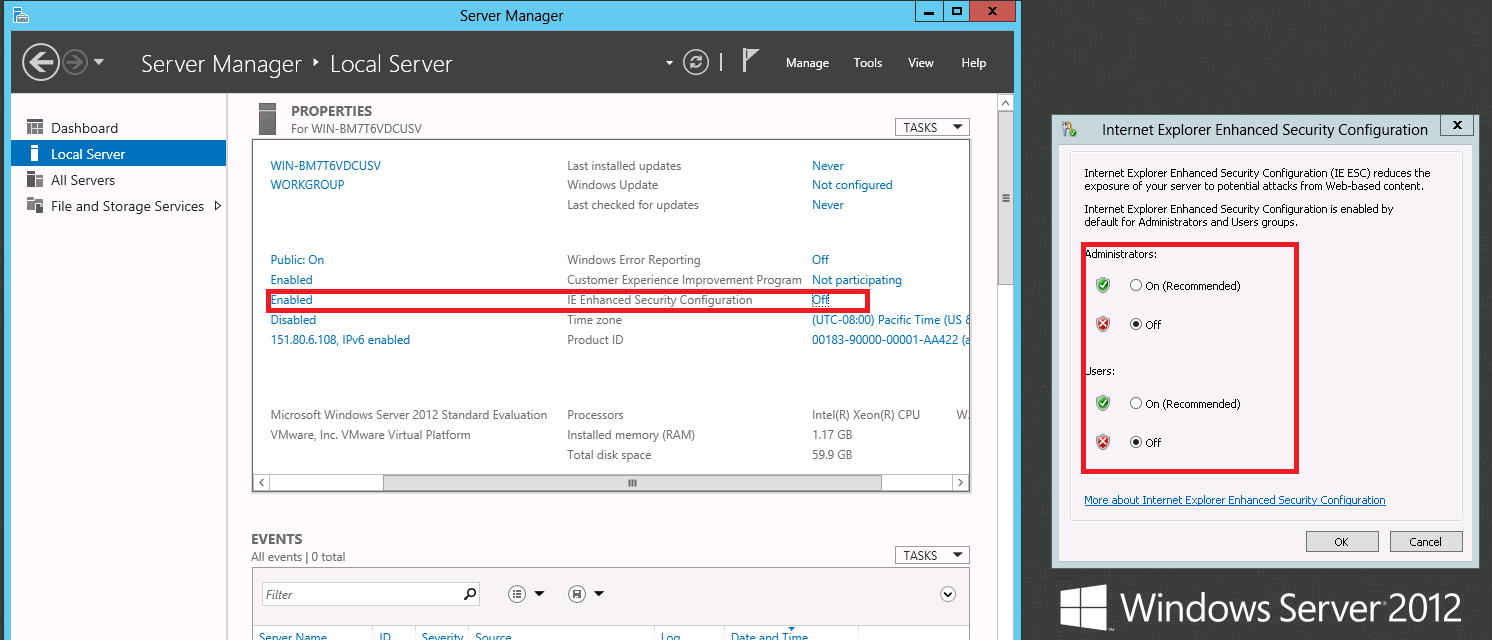Click the forward navigation arrow
The width and height of the screenshot is (1492, 640).
75,63
